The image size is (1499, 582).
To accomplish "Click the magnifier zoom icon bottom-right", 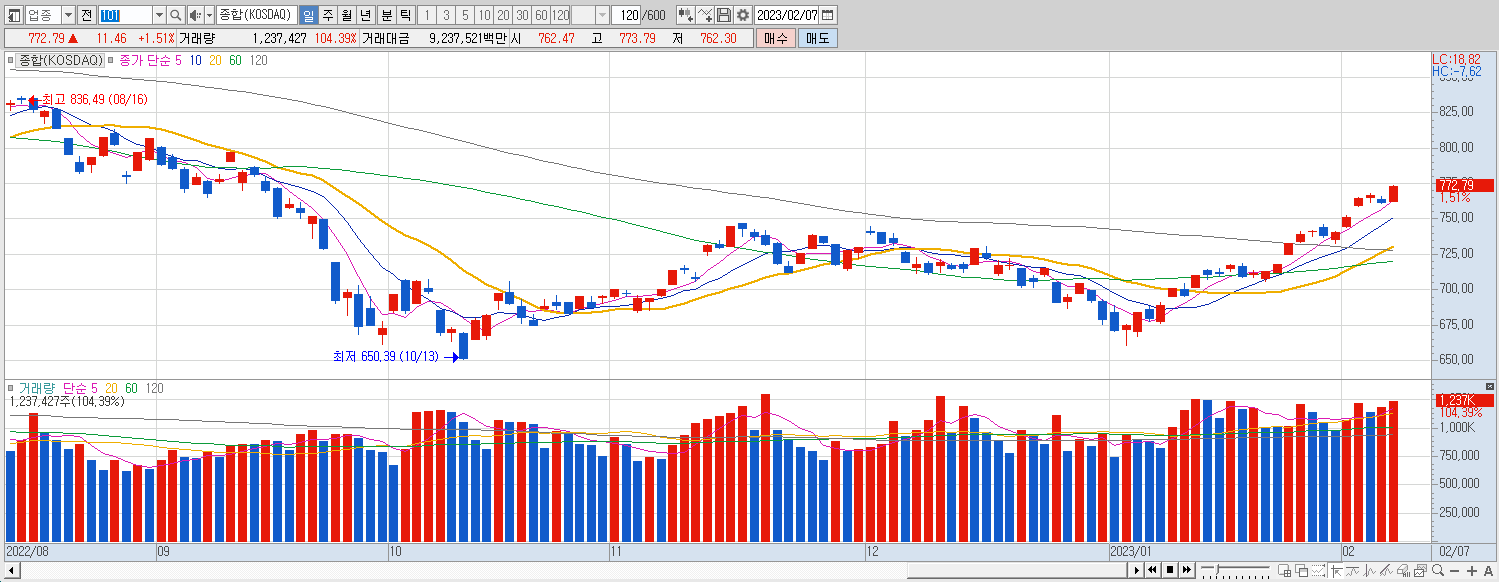I will click(x=1438, y=571).
